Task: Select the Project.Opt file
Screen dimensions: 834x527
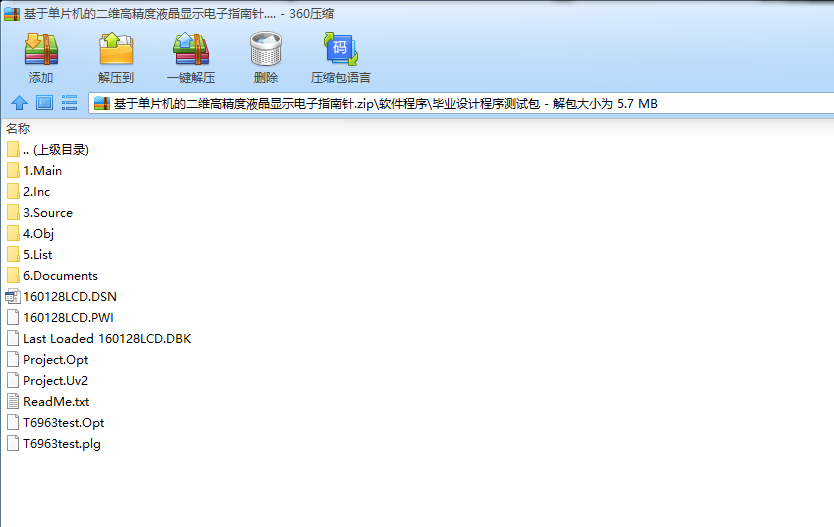Action: coord(47,359)
